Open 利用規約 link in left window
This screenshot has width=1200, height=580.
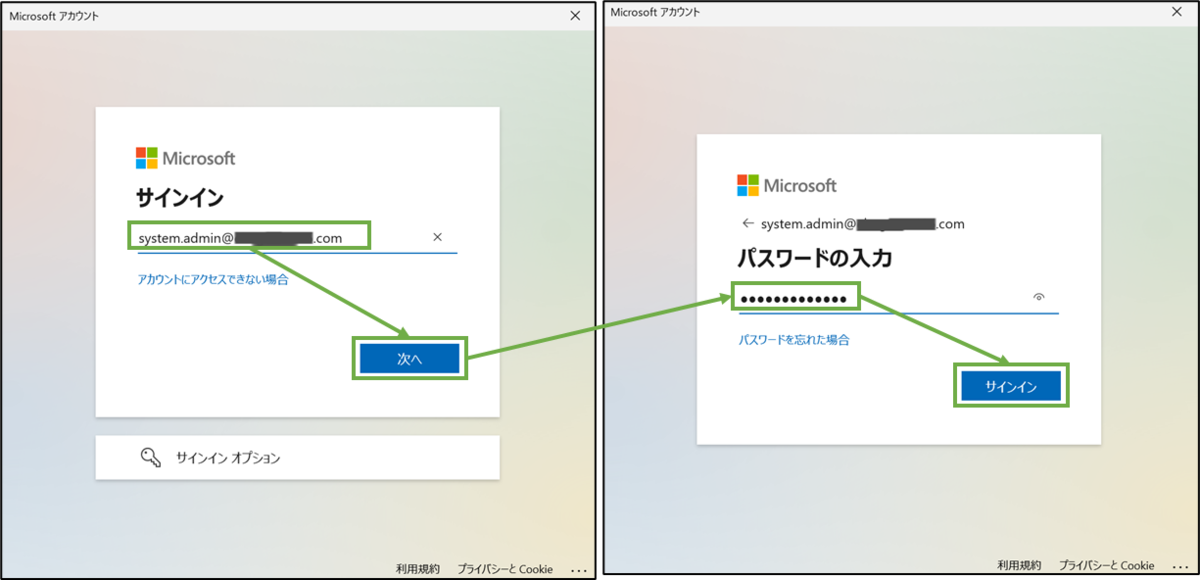tap(418, 569)
